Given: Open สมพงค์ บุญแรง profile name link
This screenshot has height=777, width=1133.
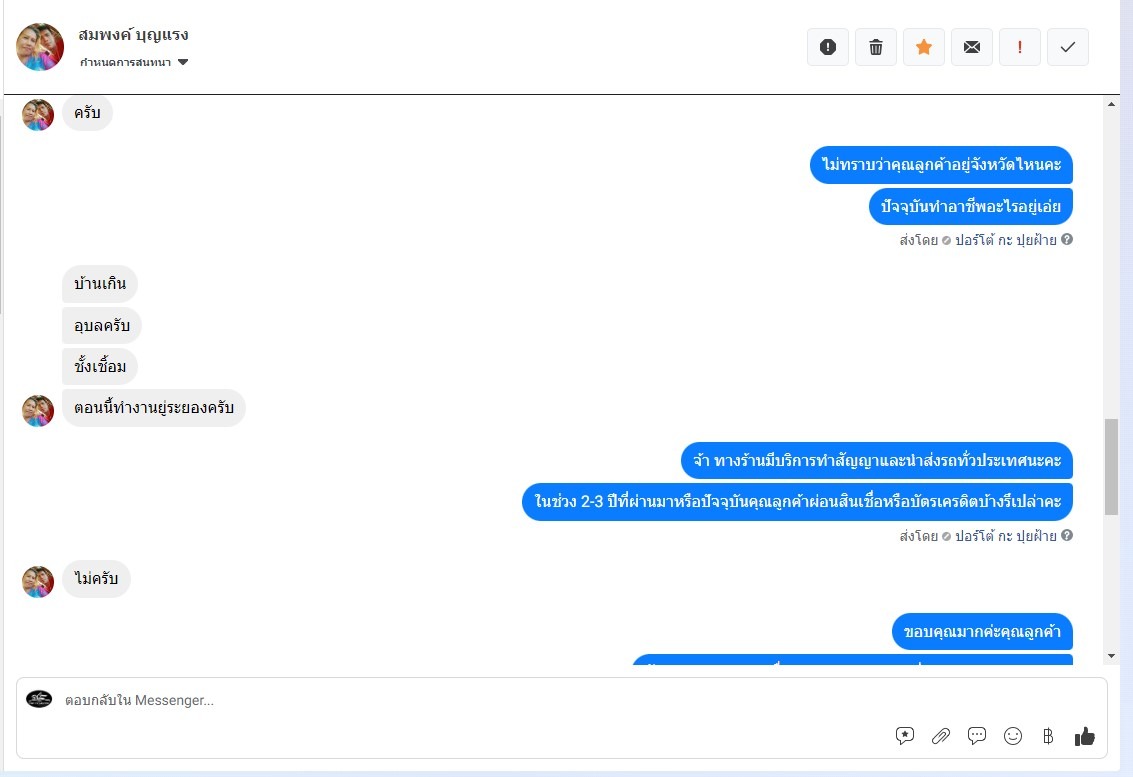Looking at the screenshot, I should (134, 35).
